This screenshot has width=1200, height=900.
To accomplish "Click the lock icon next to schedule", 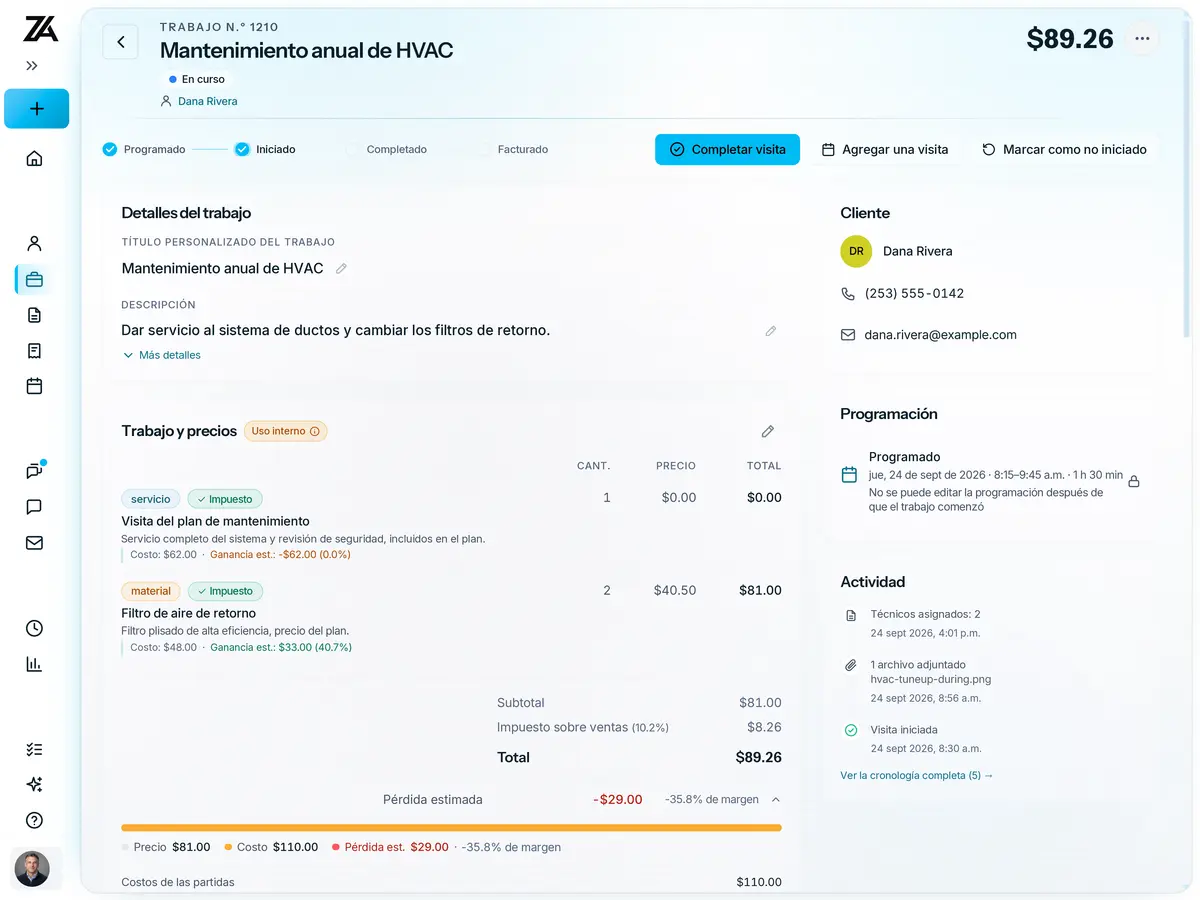I will pyautogui.click(x=1134, y=481).
